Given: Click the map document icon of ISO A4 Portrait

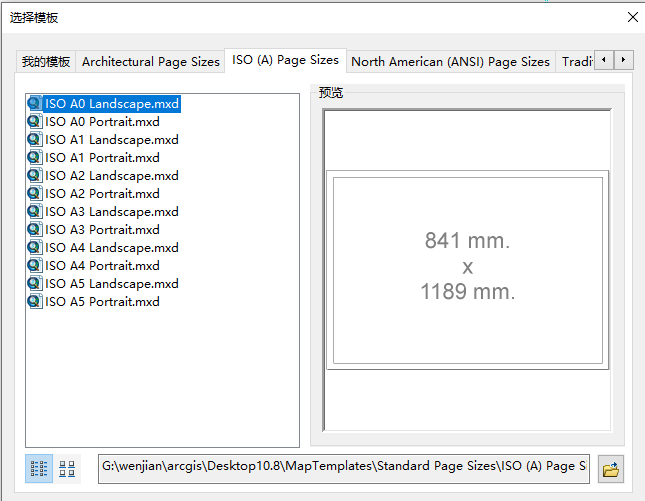Looking at the screenshot, I should coord(35,265).
